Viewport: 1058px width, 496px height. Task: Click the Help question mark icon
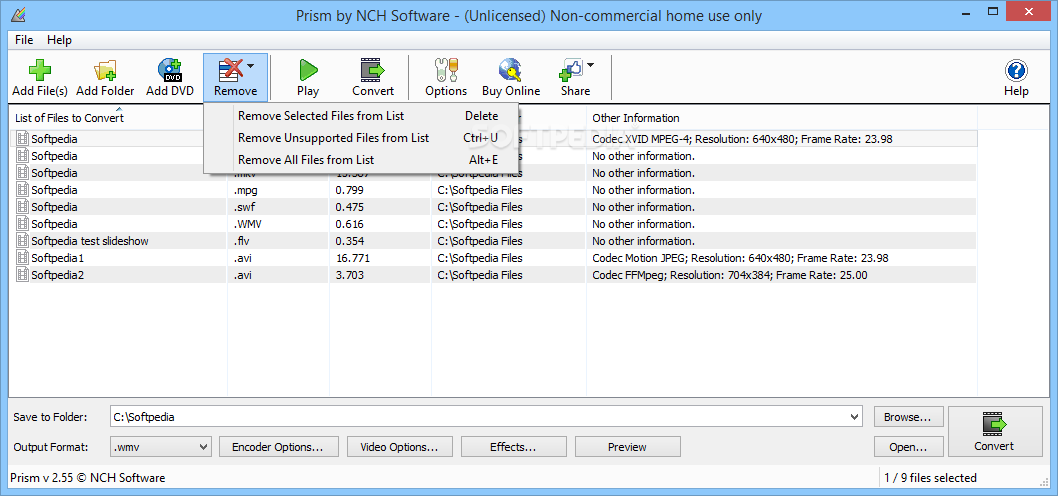click(x=1016, y=70)
